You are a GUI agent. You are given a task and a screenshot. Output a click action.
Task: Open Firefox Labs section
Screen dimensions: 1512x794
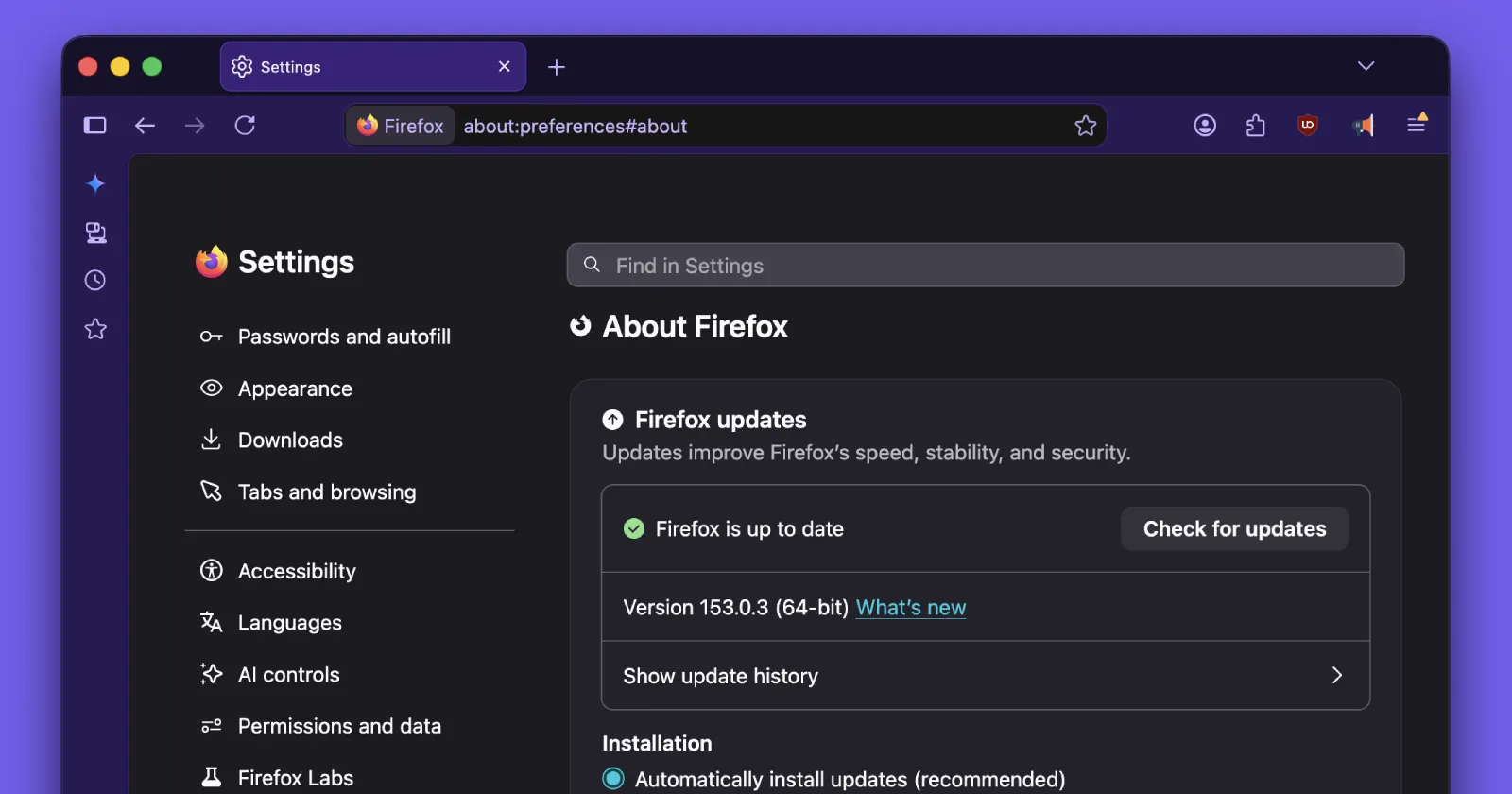[x=277, y=778]
